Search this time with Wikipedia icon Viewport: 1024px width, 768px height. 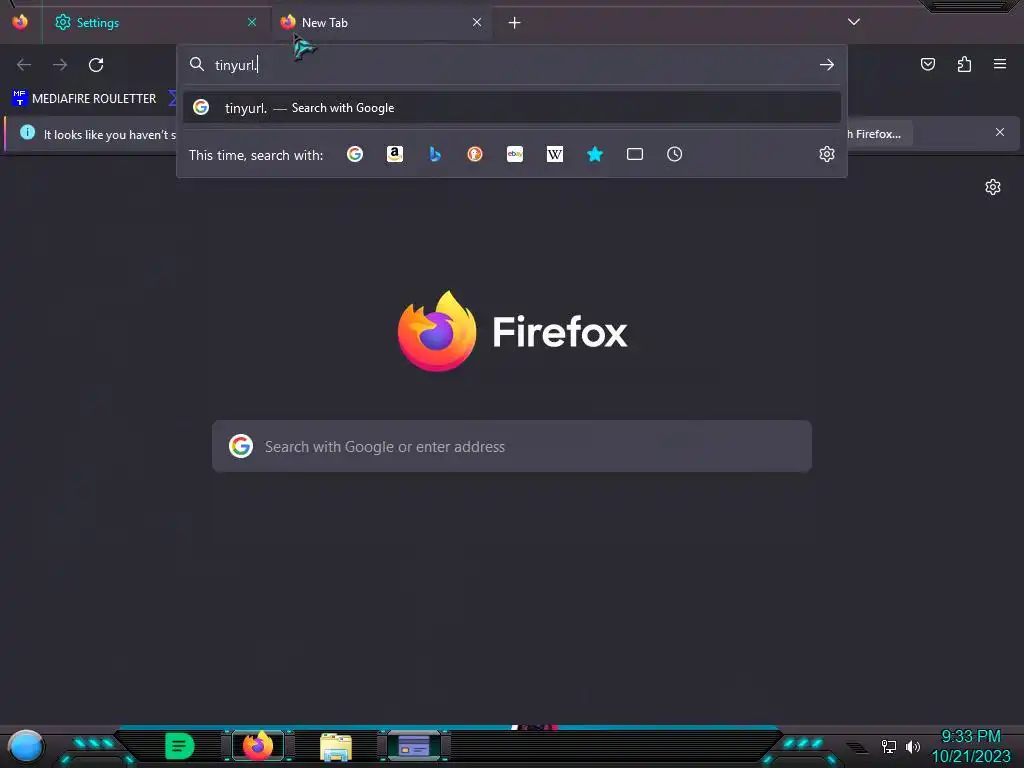(x=554, y=154)
